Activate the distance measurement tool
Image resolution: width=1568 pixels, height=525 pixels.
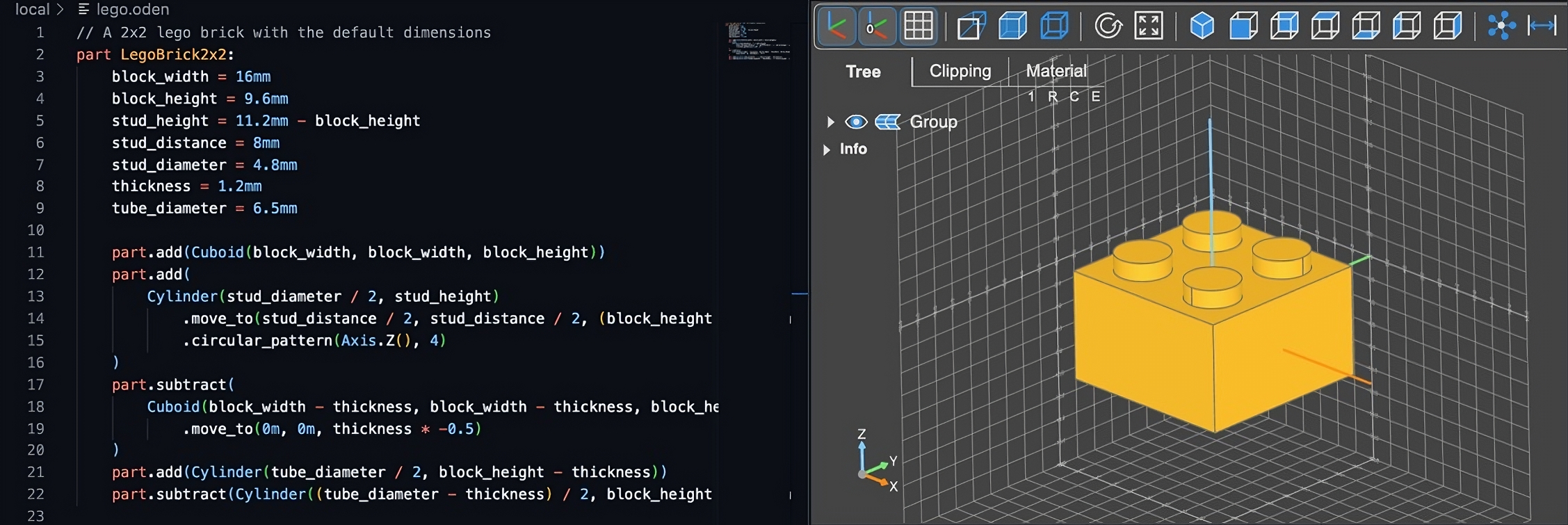1542,26
